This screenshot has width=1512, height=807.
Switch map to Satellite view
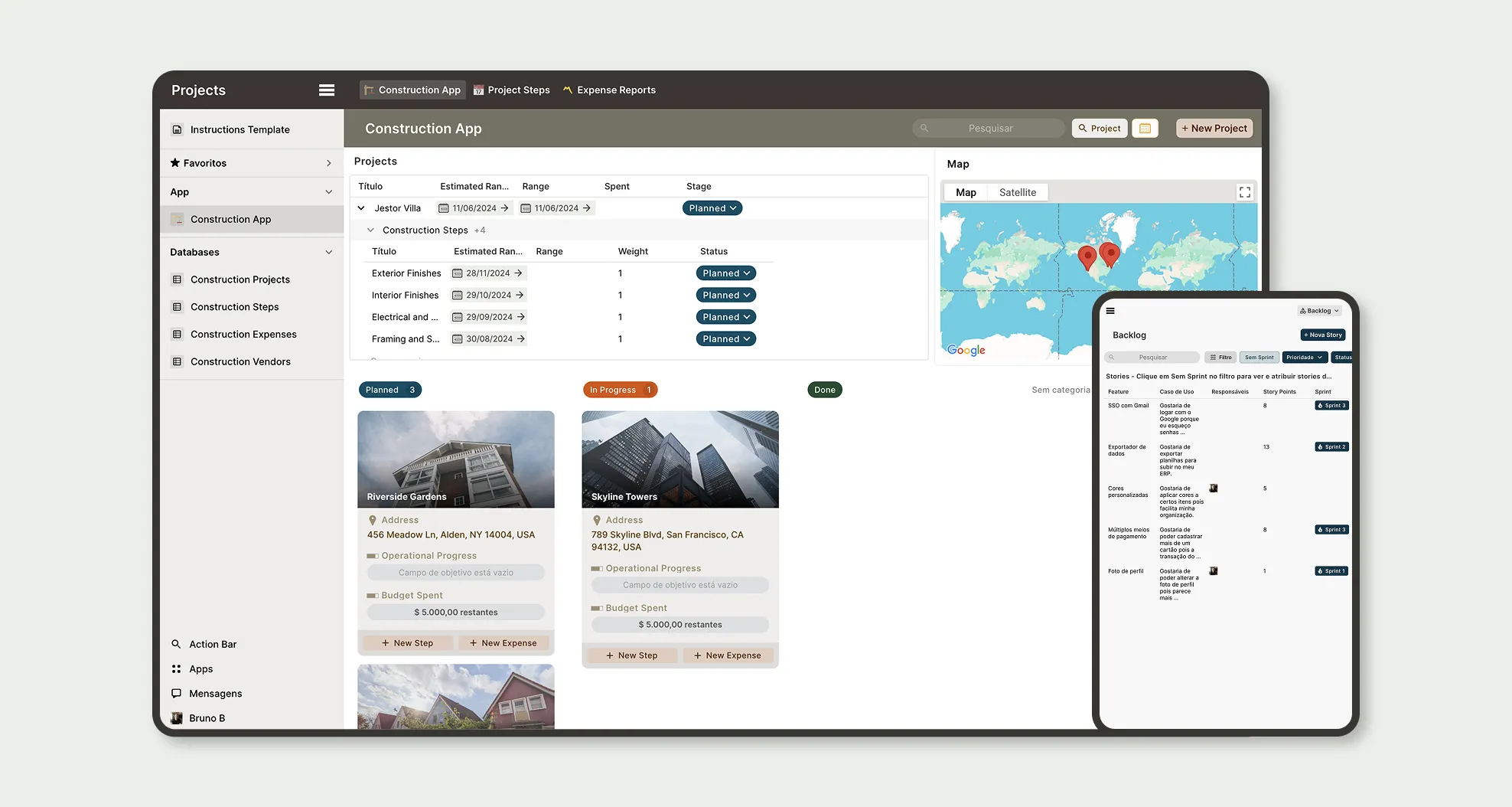[x=1018, y=192]
